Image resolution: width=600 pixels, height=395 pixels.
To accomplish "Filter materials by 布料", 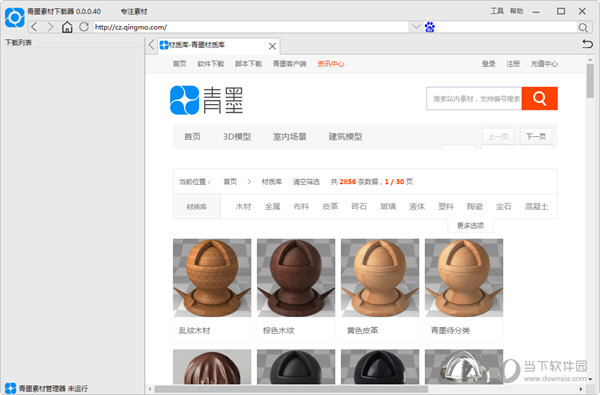I will coord(301,207).
